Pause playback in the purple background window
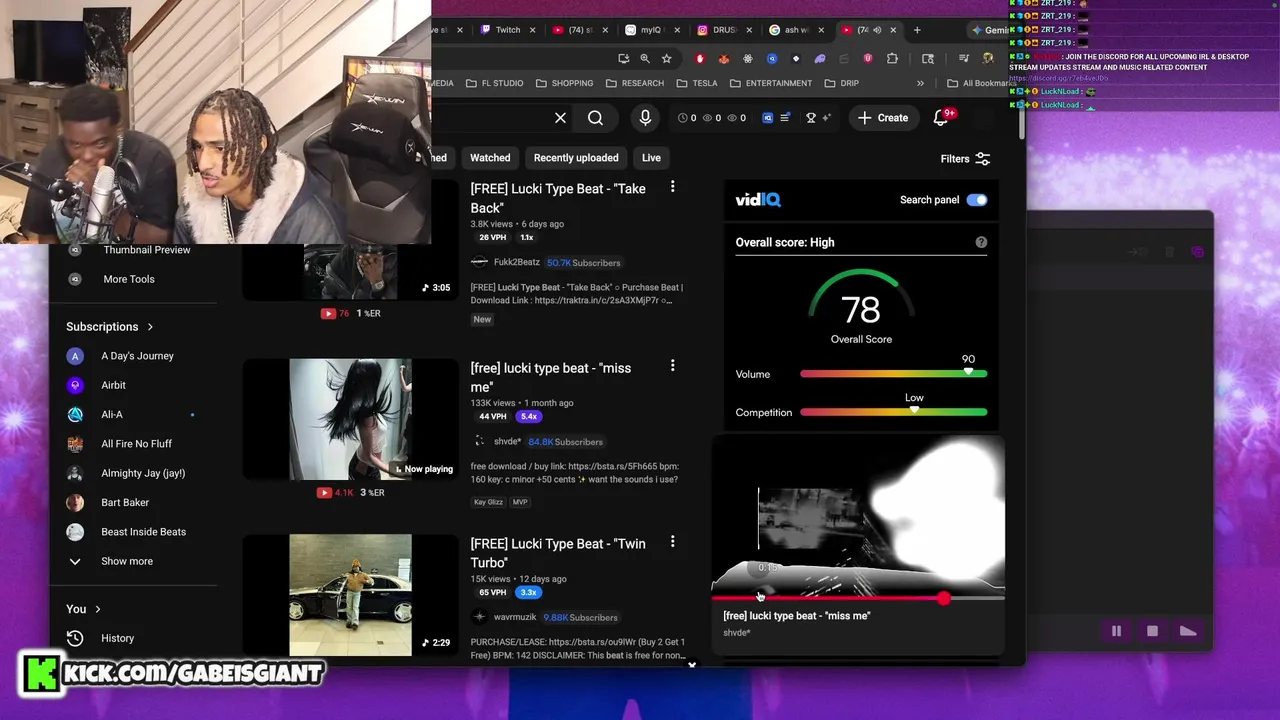The height and width of the screenshot is (720, 1280). coord(1116,631)
